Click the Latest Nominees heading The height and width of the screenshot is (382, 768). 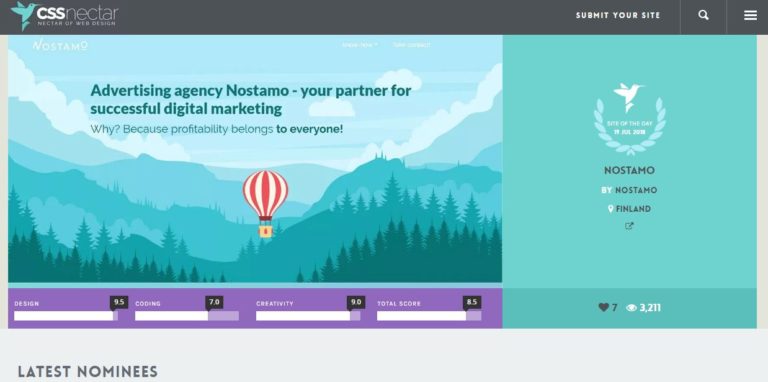click(88, 372)
